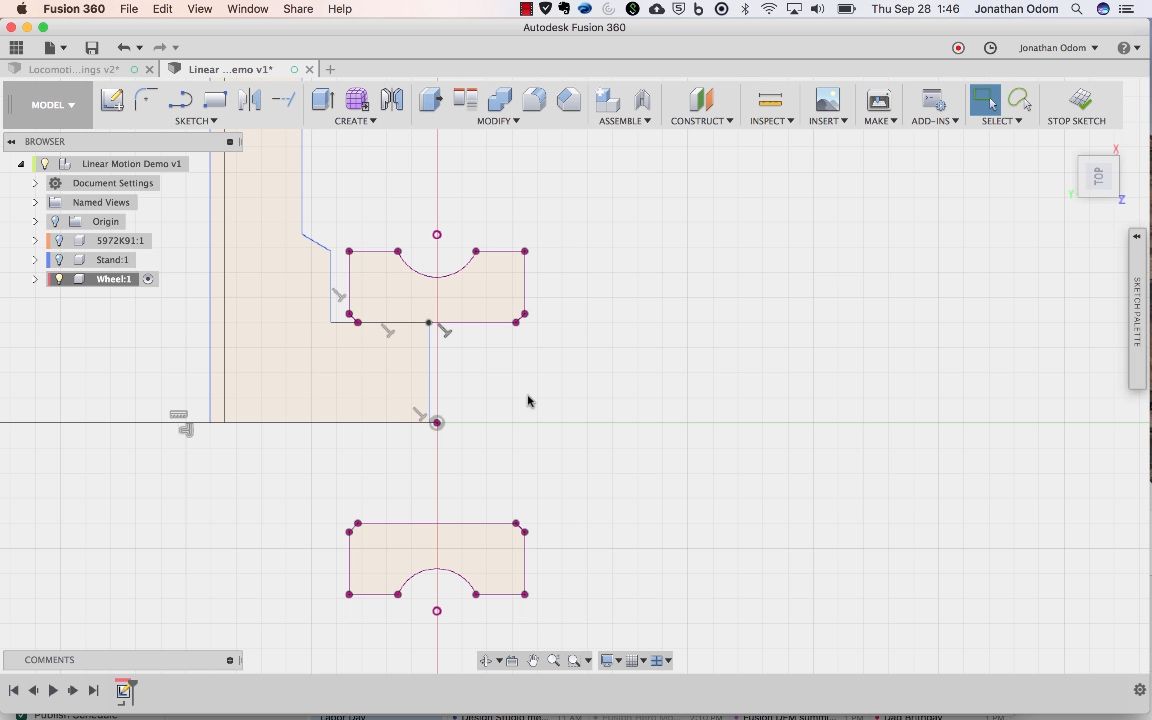This screenshot has width=1152, height=720.
Task: Open the MODEL workspace dropdown
Action: point(53,105)
